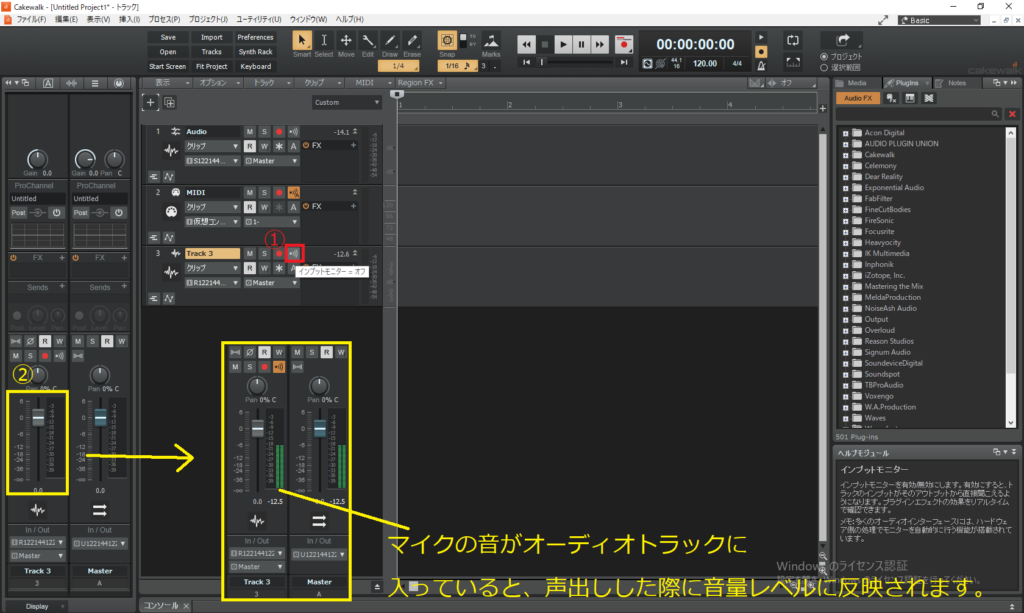
Task: Solo the MIDI track
Action: (264, 192)
